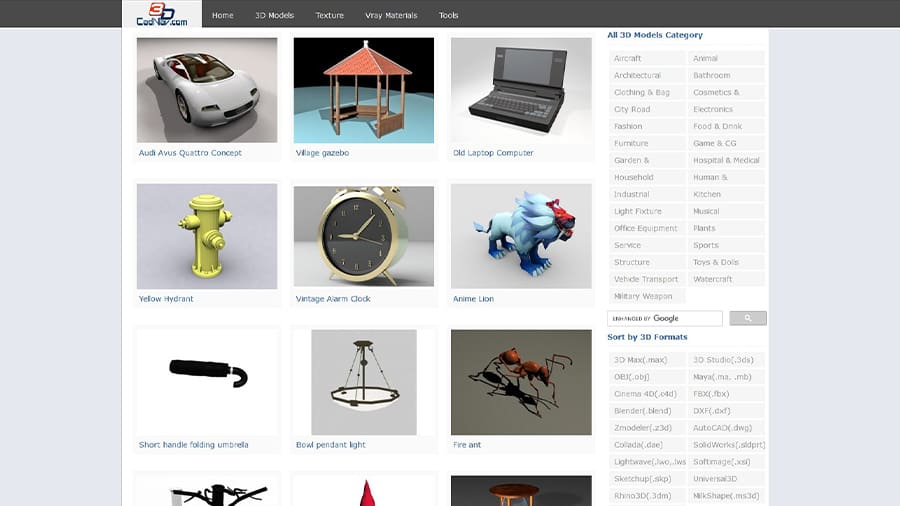Open the Vray Materials menu

(391, 15)
